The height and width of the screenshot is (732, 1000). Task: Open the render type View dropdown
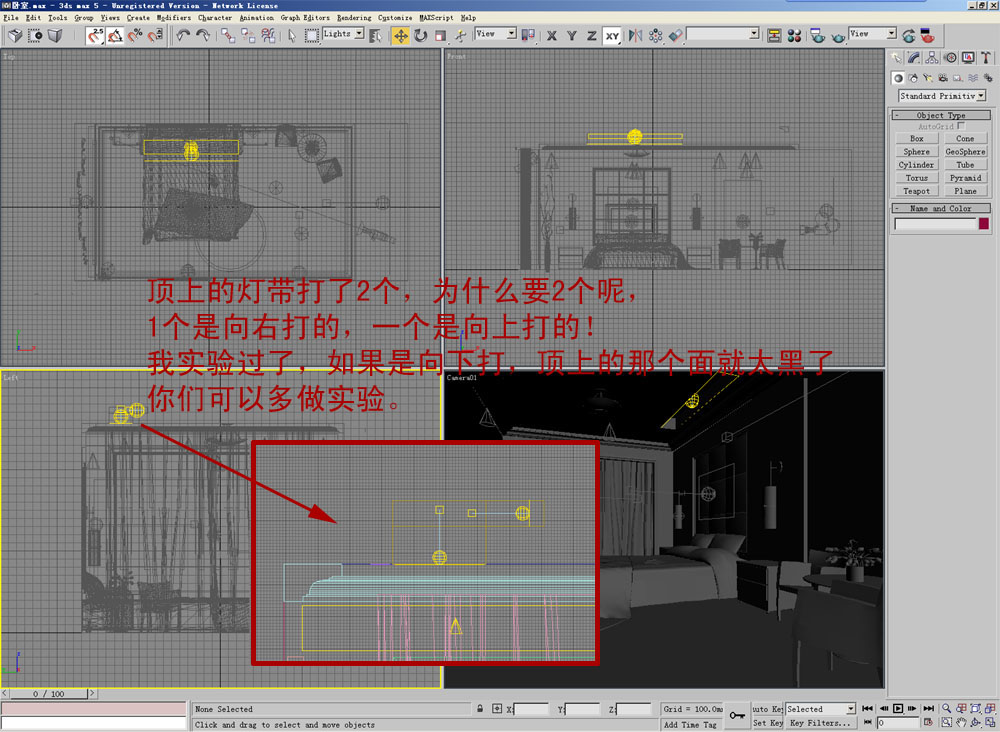coord(872,34)
